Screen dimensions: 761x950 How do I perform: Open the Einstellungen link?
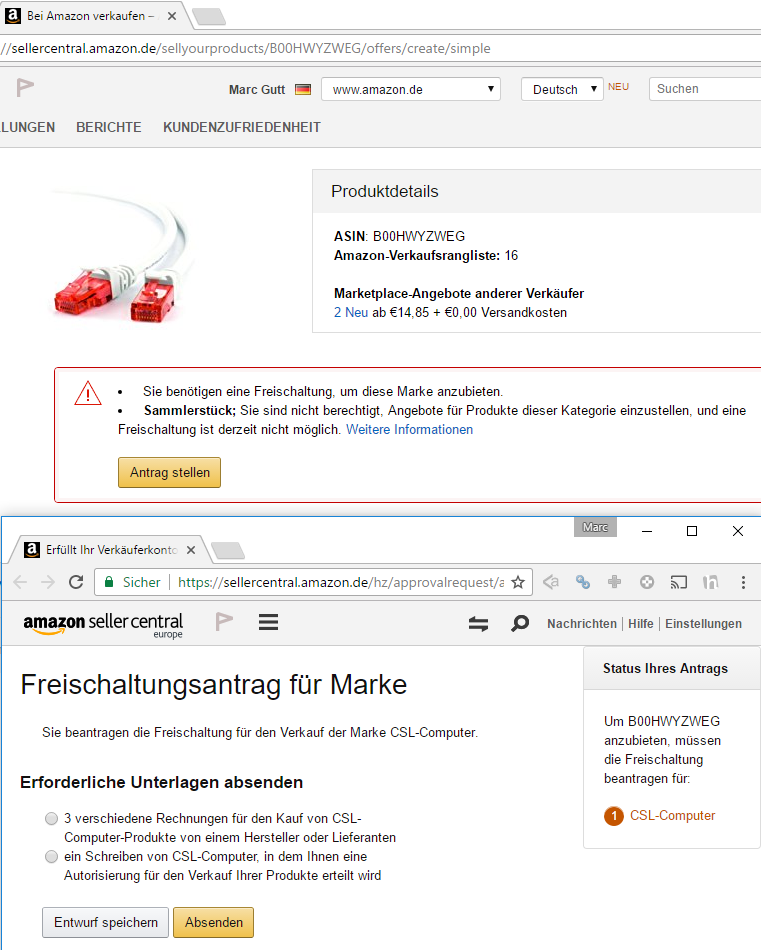coord(703,623)
